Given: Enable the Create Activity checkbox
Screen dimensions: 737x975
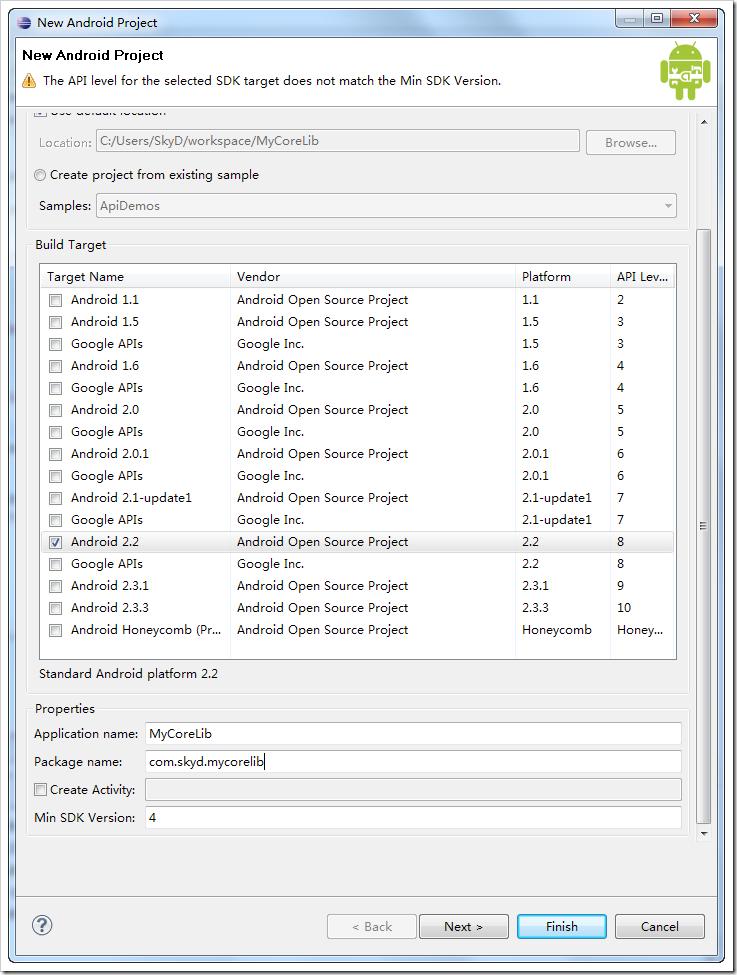Looking at the screenshot, I should point(41,790).
